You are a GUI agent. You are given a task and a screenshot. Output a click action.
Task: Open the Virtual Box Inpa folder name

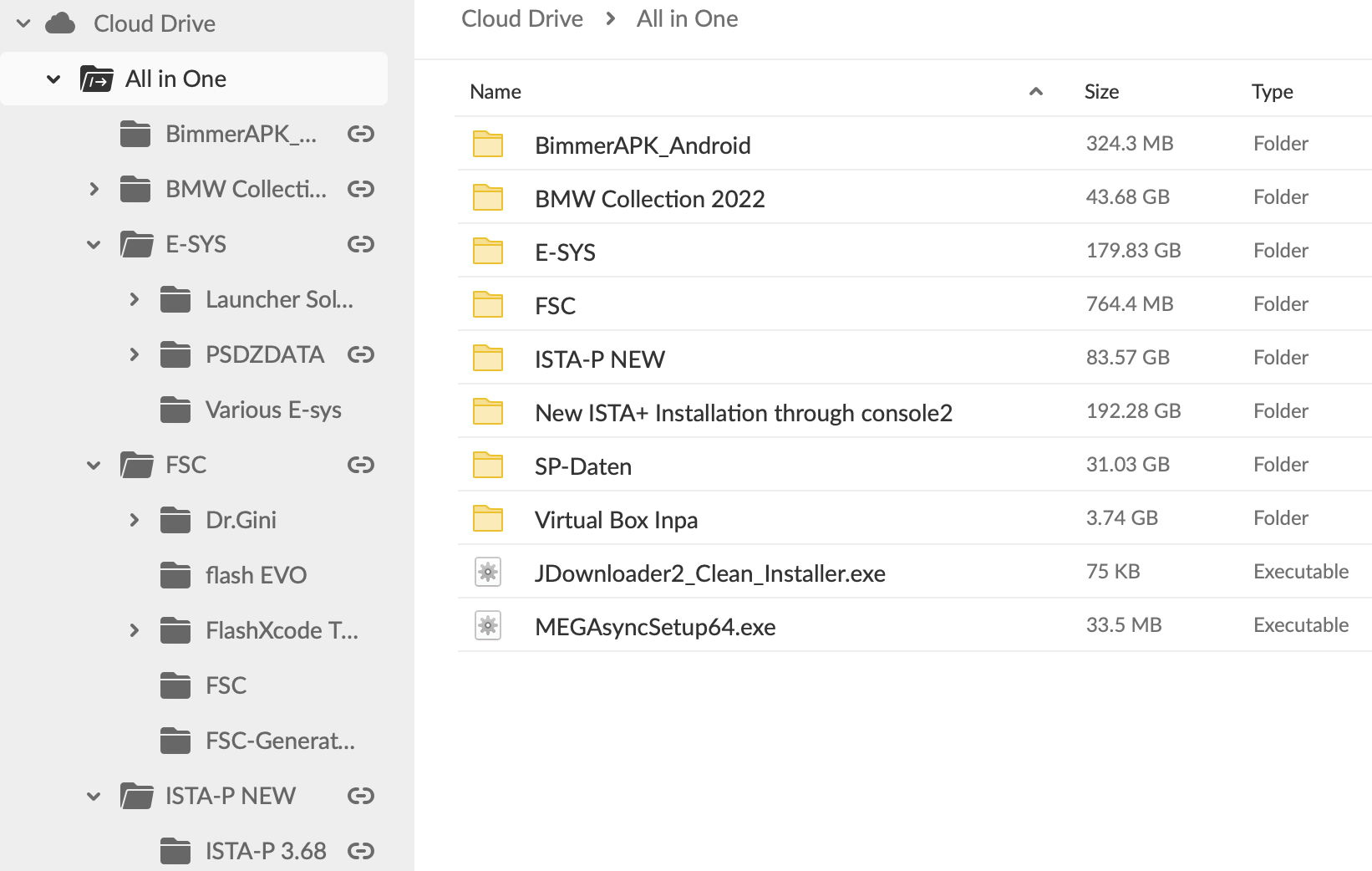(x=616, y=520)
